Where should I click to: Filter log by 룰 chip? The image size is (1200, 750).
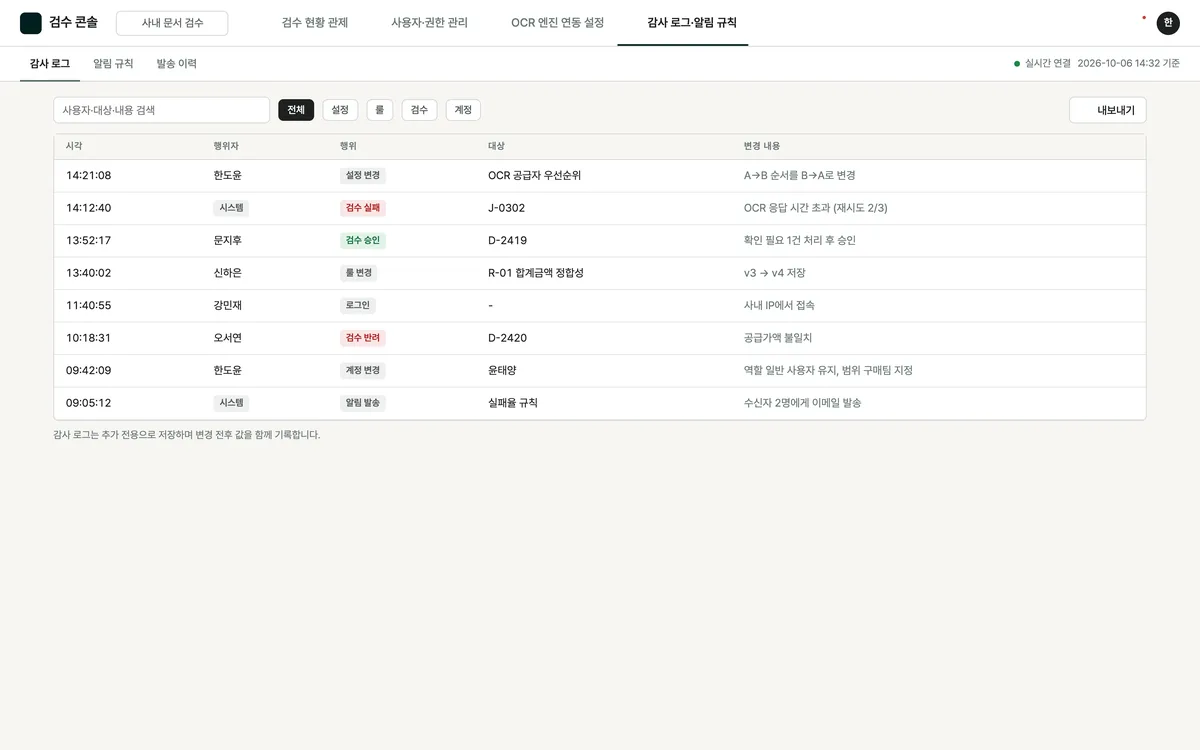coord(380,110)
